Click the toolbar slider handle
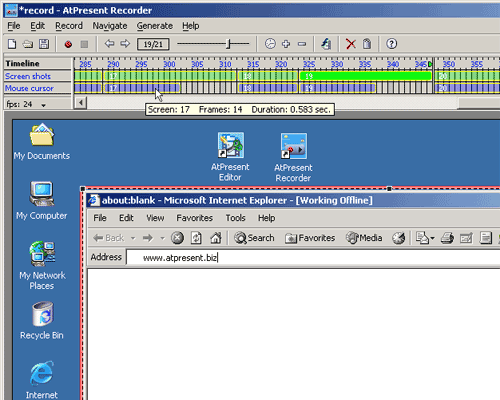Screen dimensions: 500x400 coord(229,44)
